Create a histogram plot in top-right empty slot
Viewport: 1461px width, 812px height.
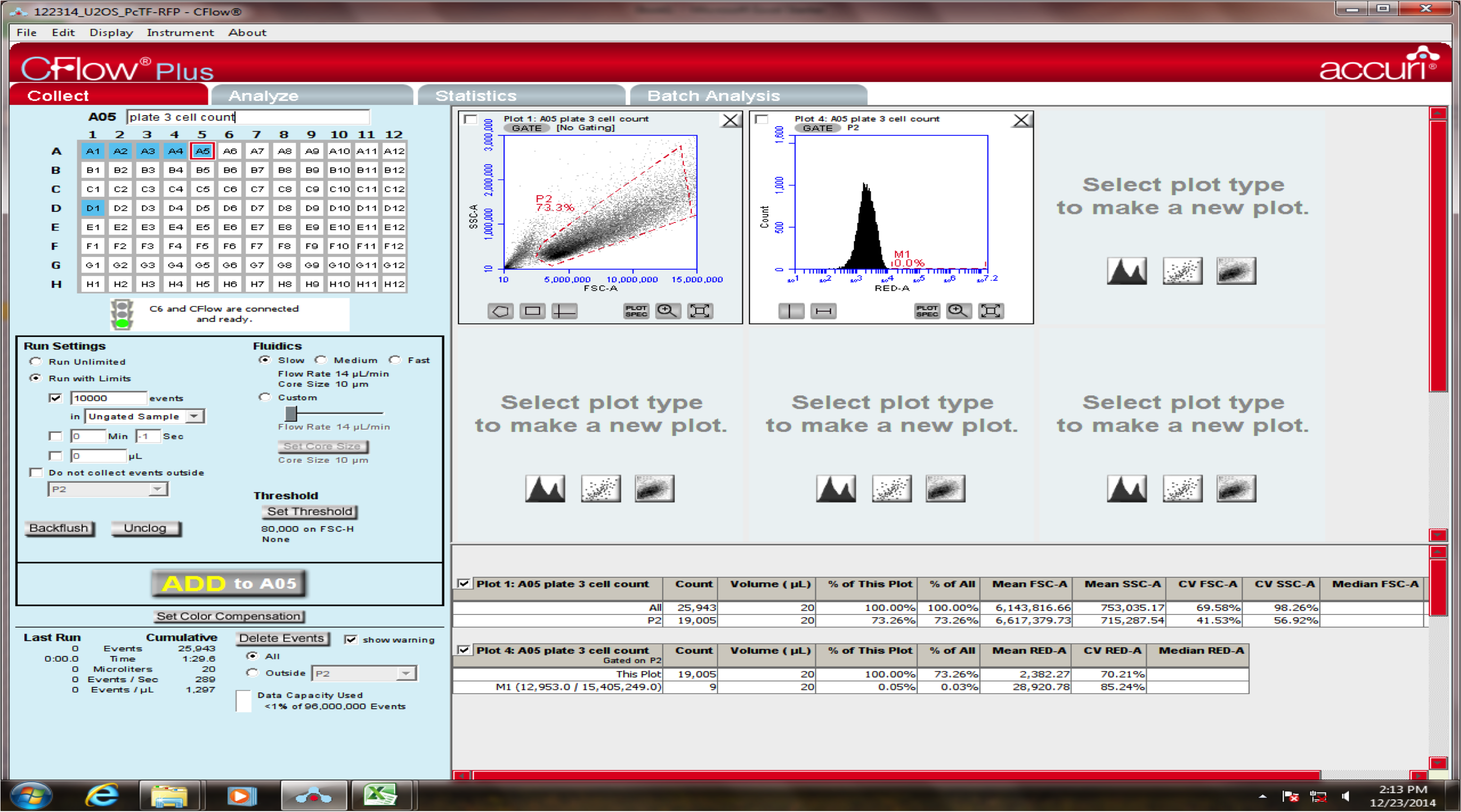click(x=1126, y=271)
